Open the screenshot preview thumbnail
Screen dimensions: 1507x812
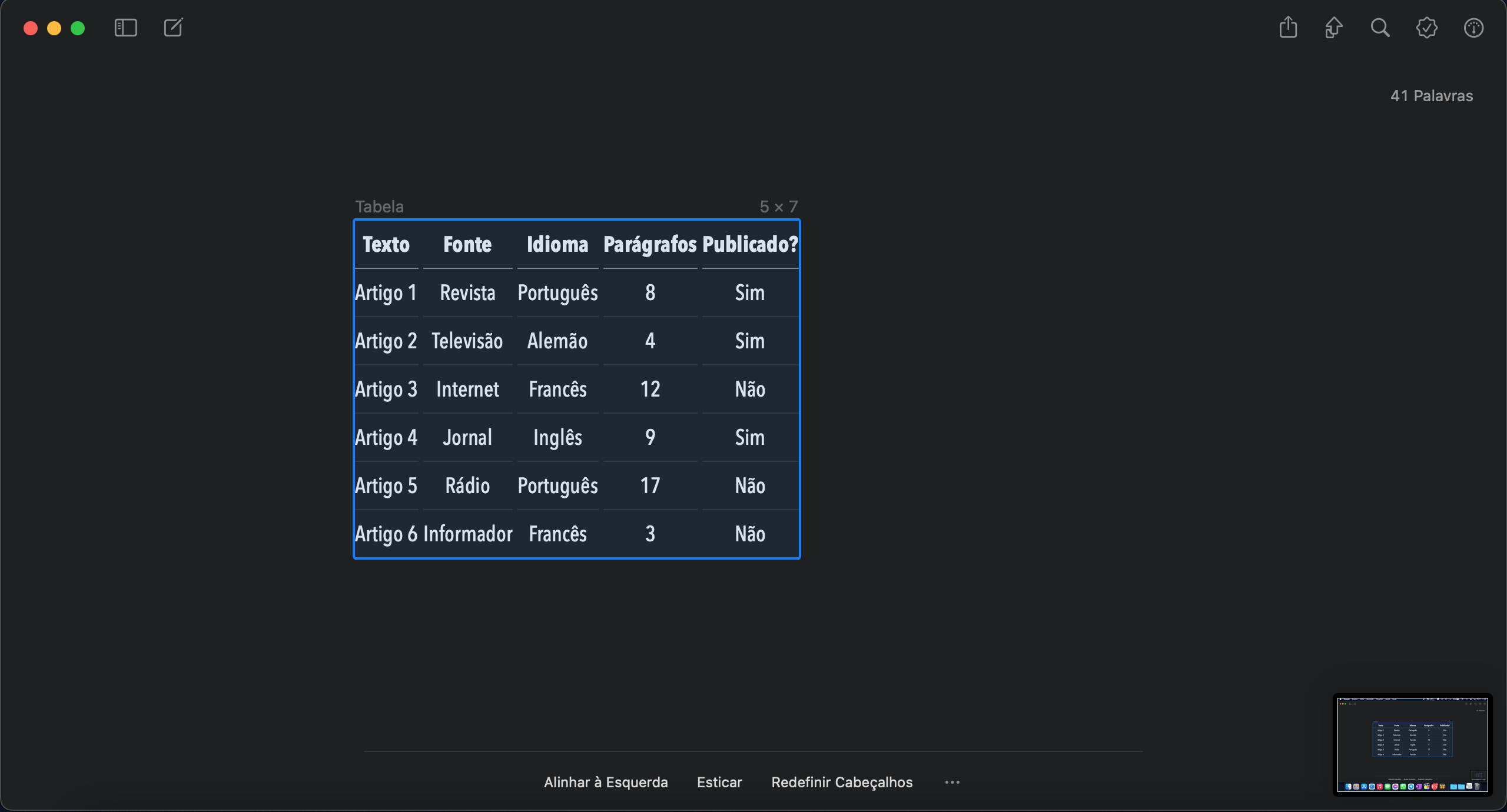[x=1412, y=745]
